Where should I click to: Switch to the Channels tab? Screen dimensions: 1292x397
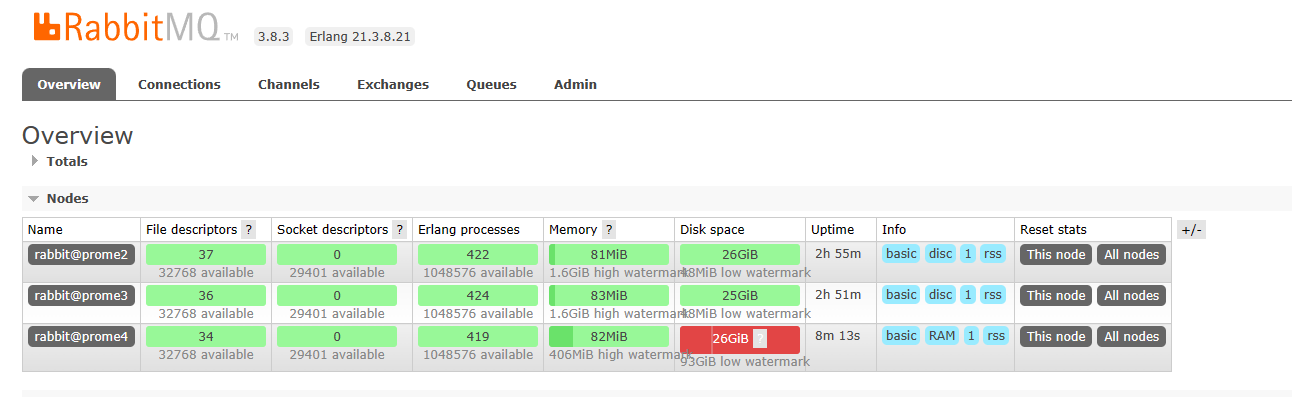[289, 84]
